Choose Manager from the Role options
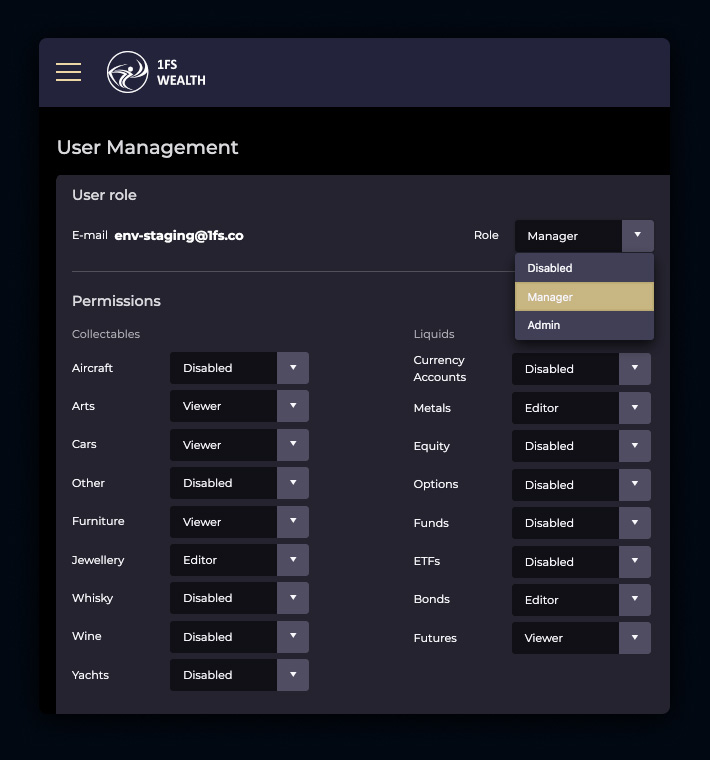Image resolution: width=710 pixels, height=760 pixels. tap(584, 297)
